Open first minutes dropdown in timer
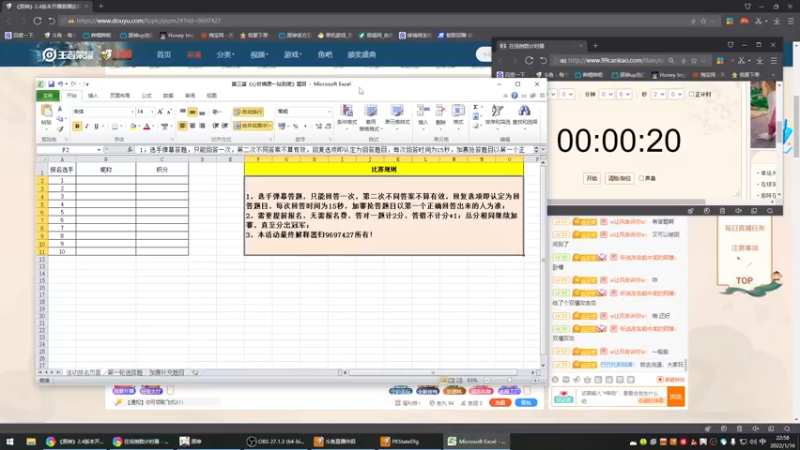The image size is (800, 450). coord(607,94)
